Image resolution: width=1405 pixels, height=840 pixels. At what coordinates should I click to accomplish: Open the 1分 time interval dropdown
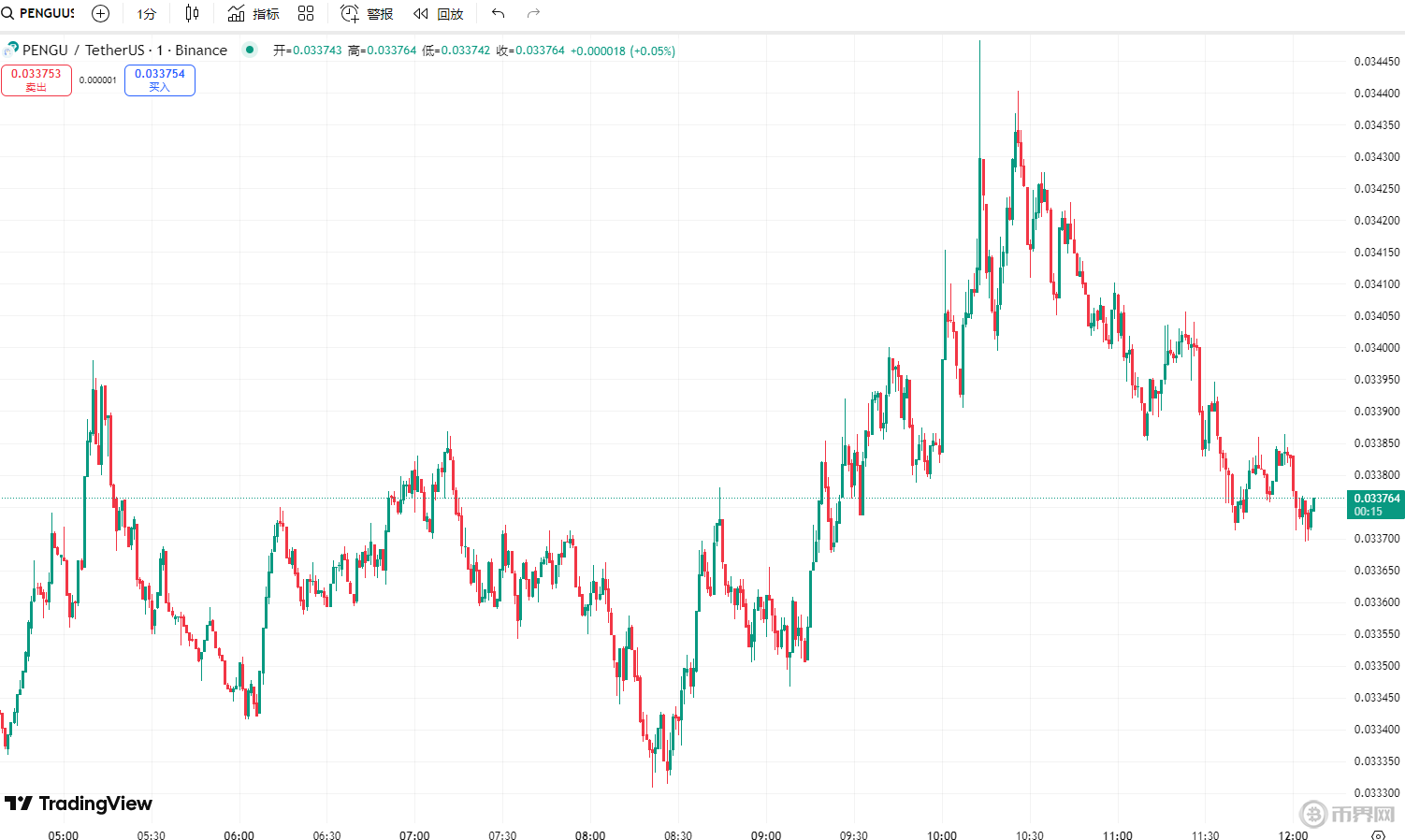click(147, 14)
